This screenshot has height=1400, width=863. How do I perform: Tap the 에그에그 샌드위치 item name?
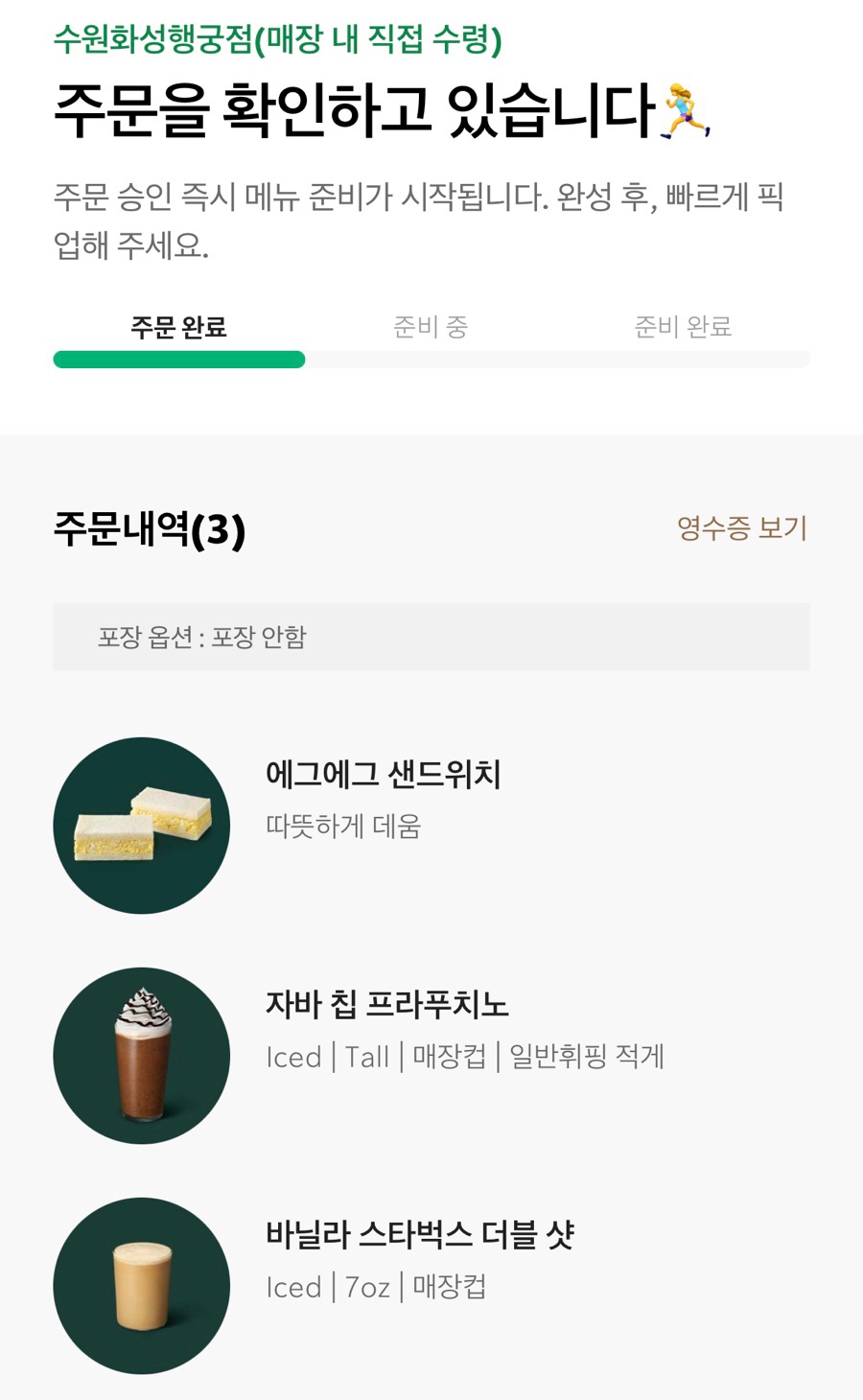[384, 775]
